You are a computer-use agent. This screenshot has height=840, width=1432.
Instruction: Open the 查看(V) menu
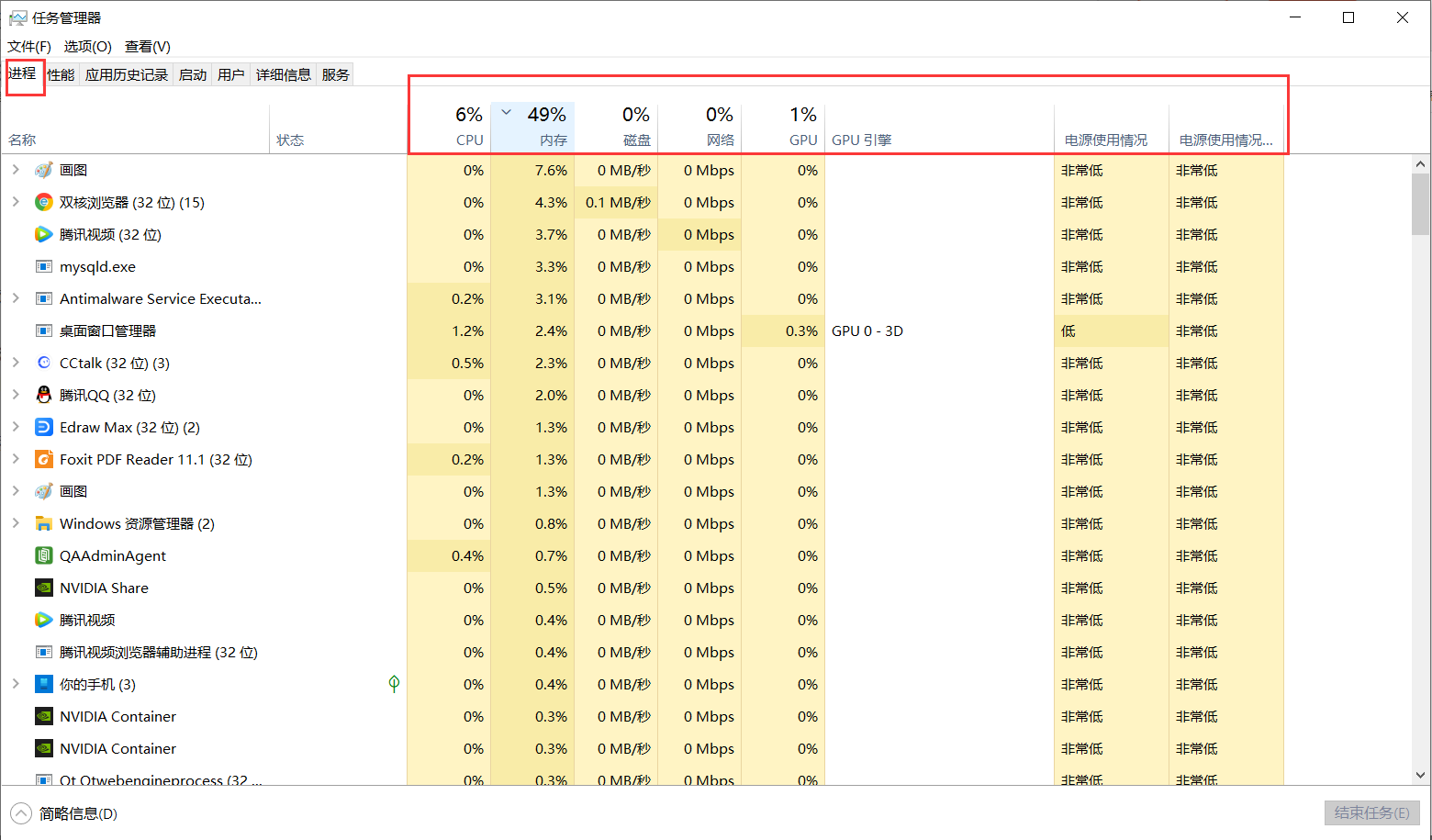(x=148, y=47)
